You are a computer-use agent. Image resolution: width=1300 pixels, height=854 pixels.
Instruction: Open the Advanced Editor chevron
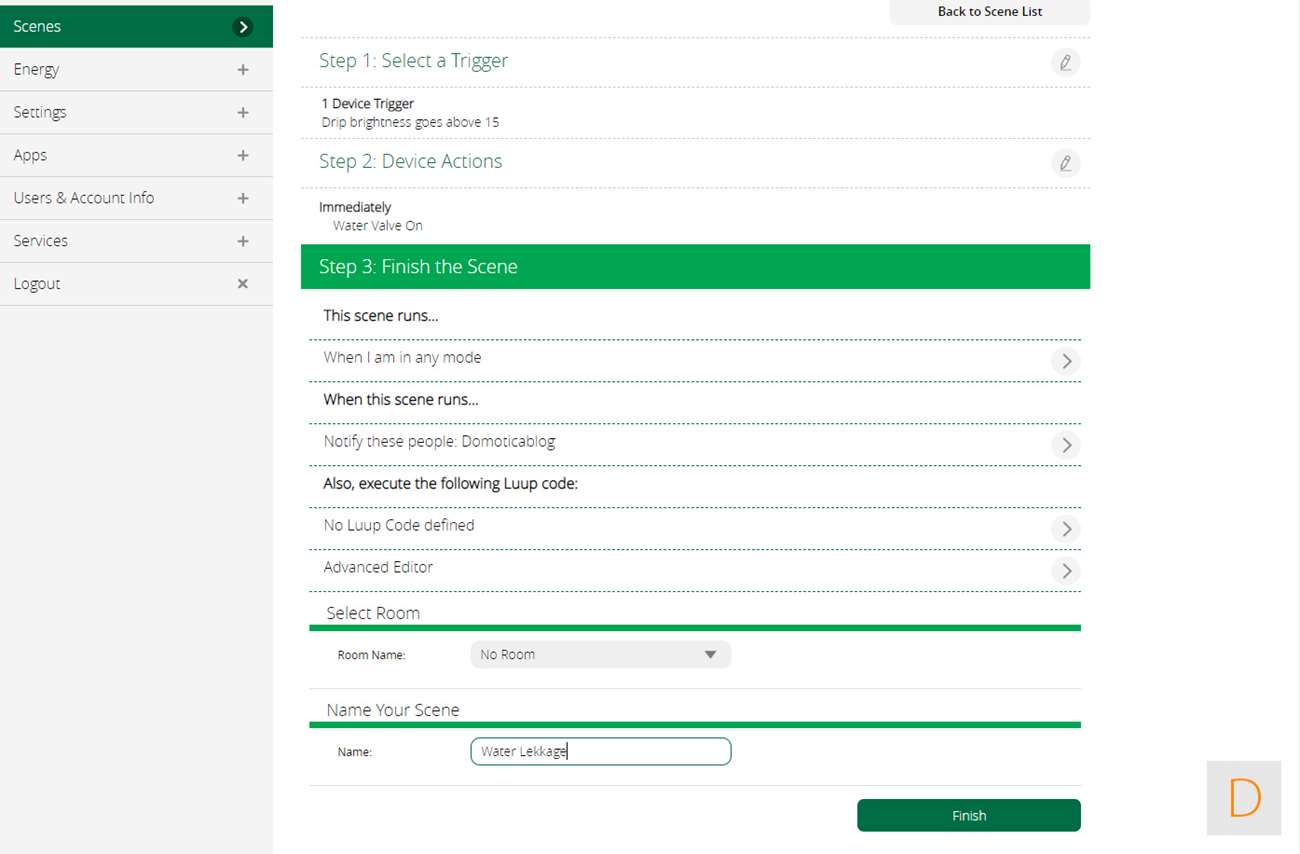1065,571
